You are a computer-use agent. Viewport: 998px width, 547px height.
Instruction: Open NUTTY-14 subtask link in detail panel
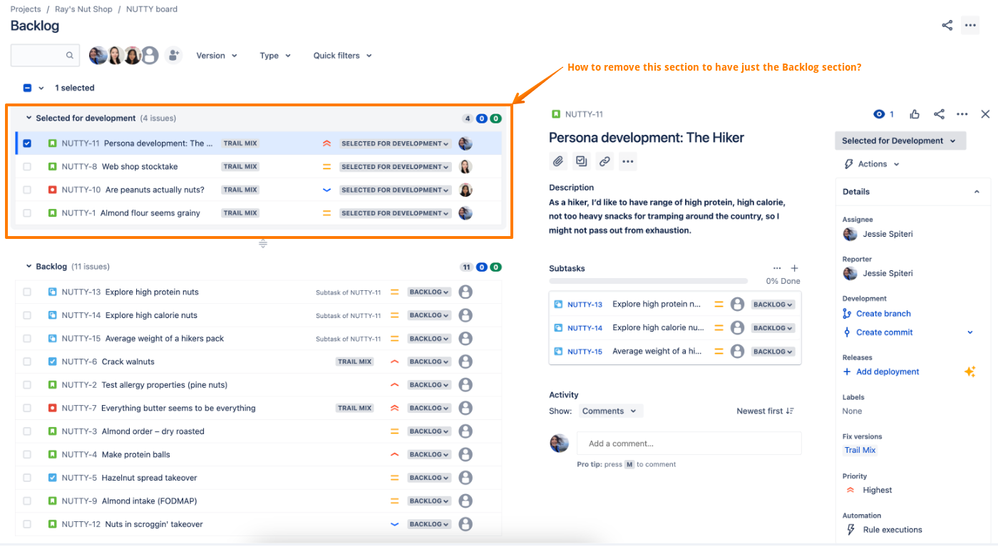pos(584,328)
